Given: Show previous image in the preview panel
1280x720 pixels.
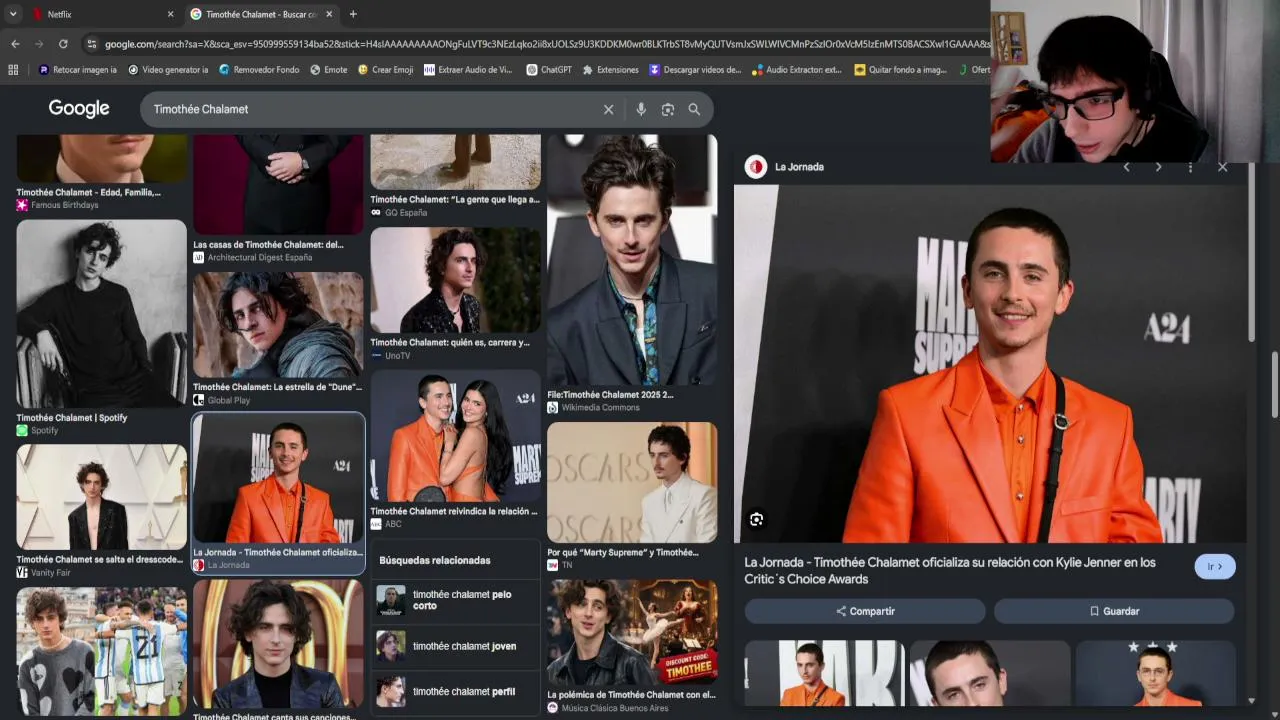Looking at the screenshot, I should tap(1127, 167).
